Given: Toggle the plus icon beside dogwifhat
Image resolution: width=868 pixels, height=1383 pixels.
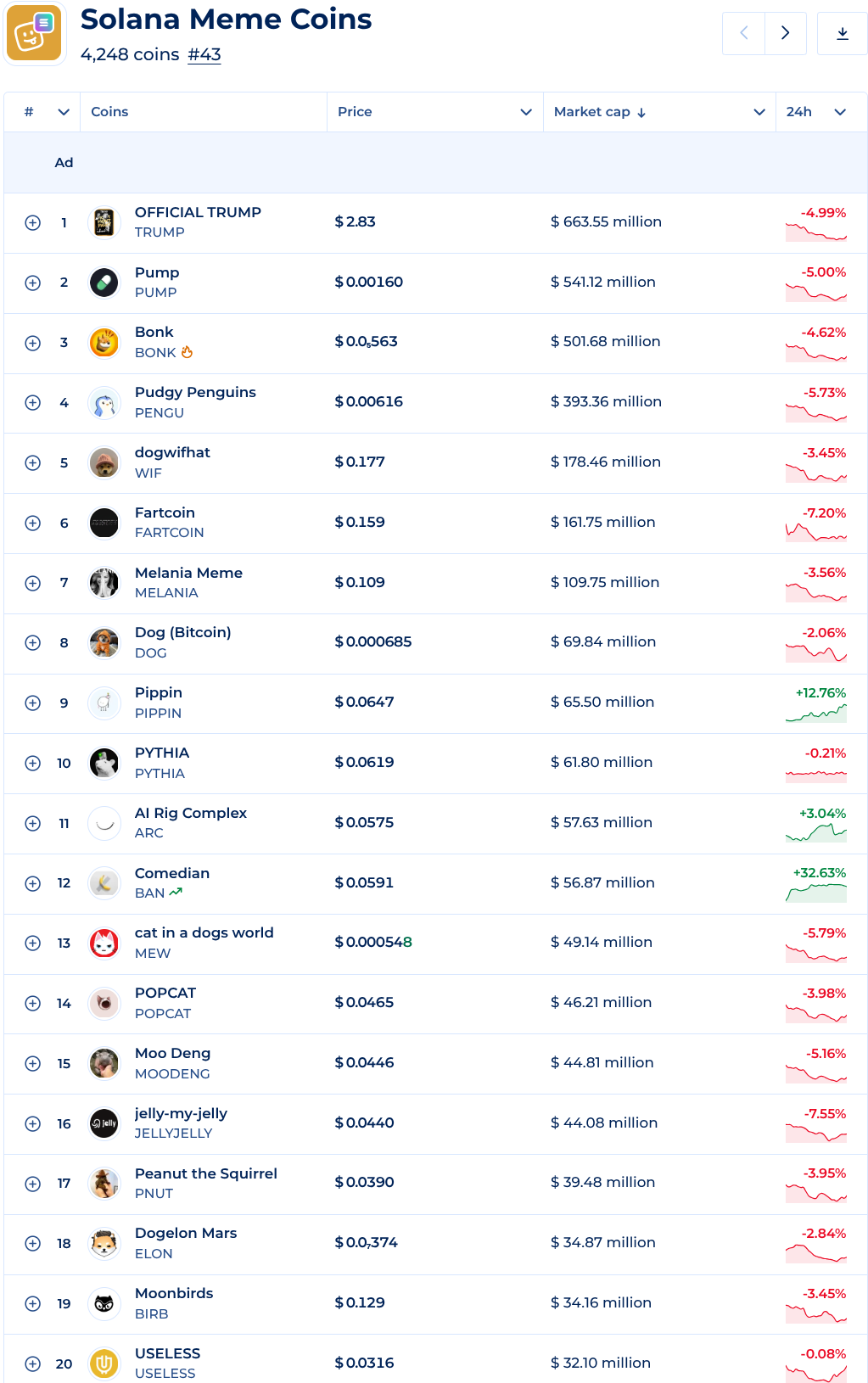Looking at the screenshot, I should point(33,463).
